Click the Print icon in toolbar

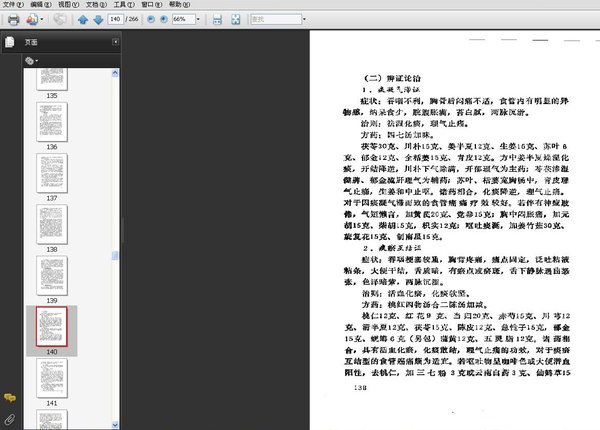pyautogui.click(x=13, y=19)
